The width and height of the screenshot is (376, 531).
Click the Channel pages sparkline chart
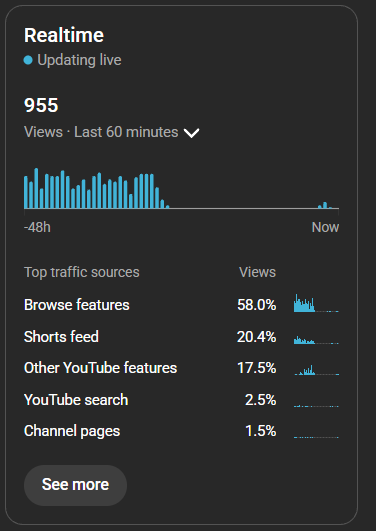coord(316,437)
